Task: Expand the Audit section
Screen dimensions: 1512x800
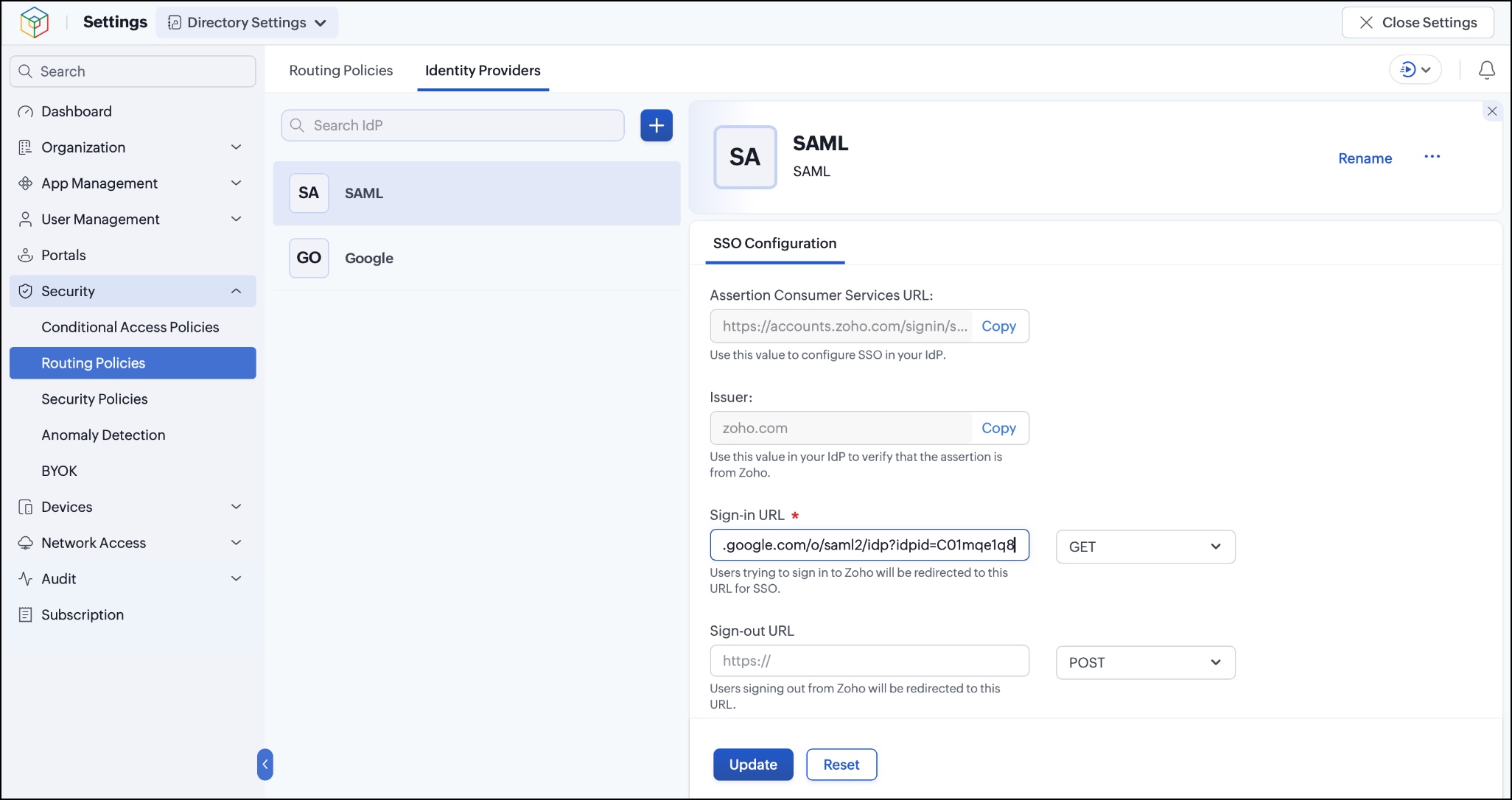Action: (237, 579)
